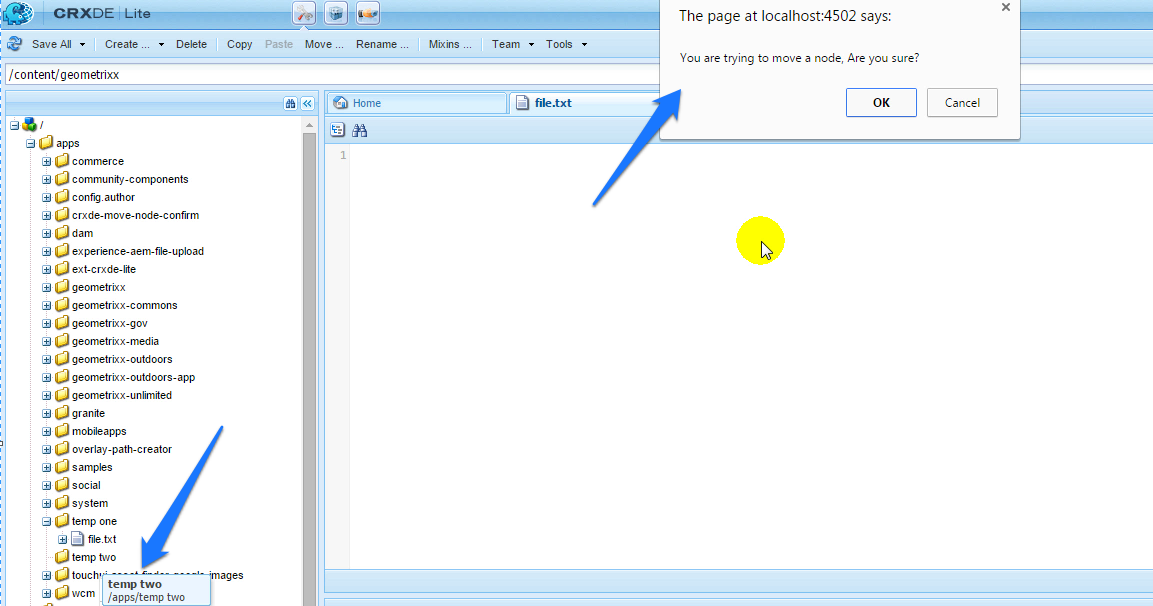
Task: Confirm the move by clicking OK
Action: 880,102
